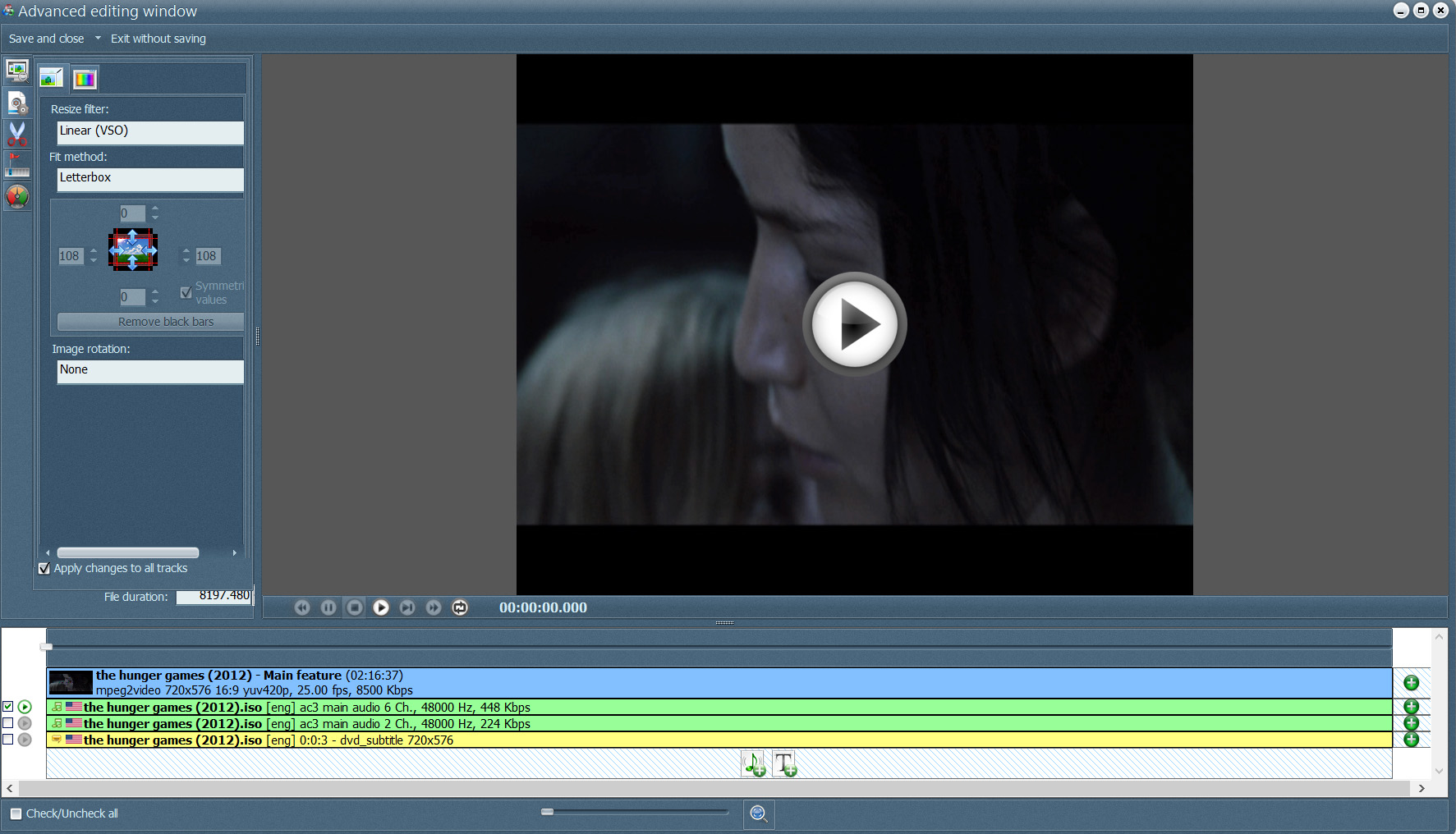Screen dimensions: 1456x834
Task: Toggle the Symmetric values checkbox
Action: click(x=186, y=292)
